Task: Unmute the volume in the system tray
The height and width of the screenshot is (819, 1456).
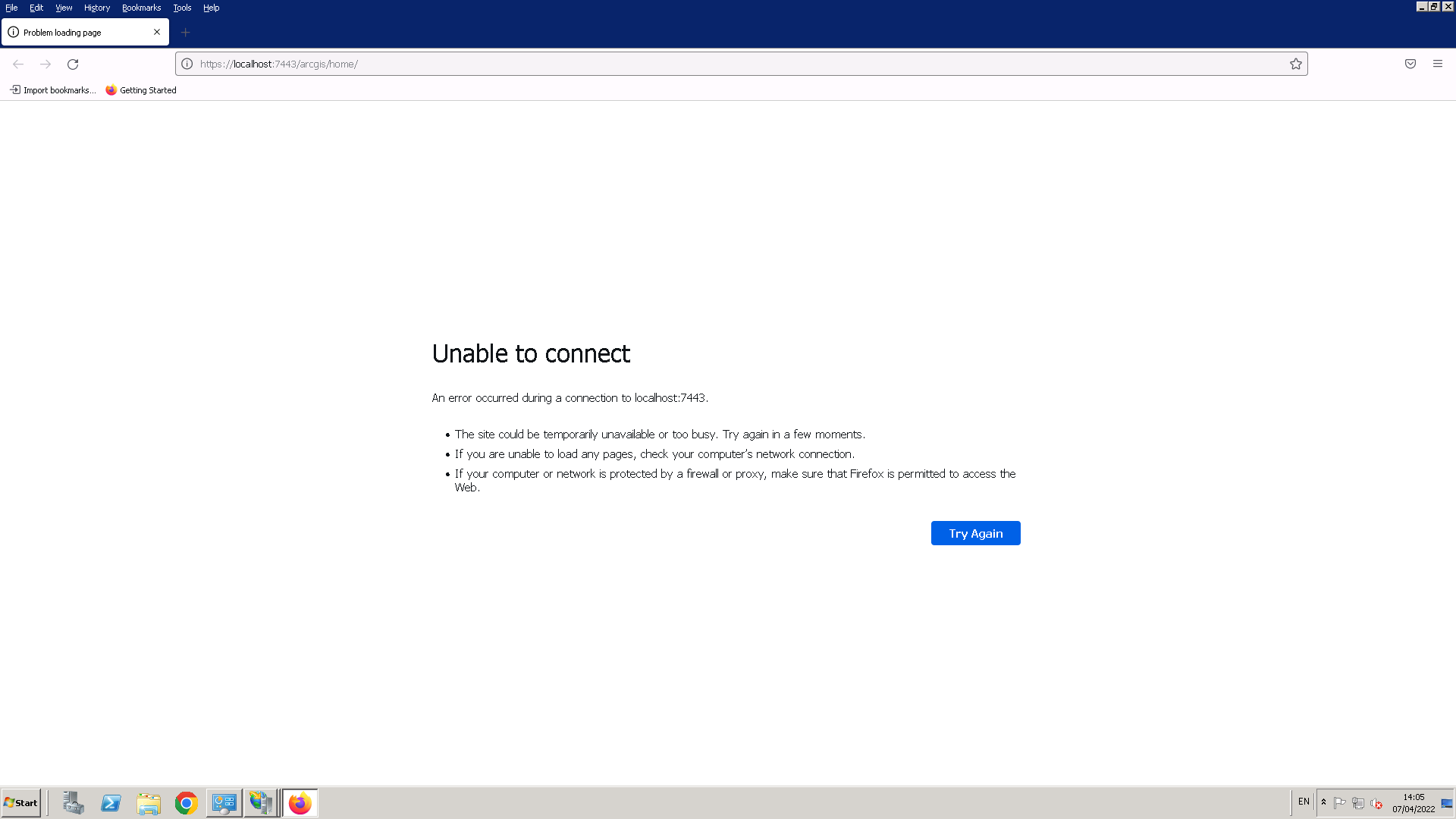Action: (1377, 803)
